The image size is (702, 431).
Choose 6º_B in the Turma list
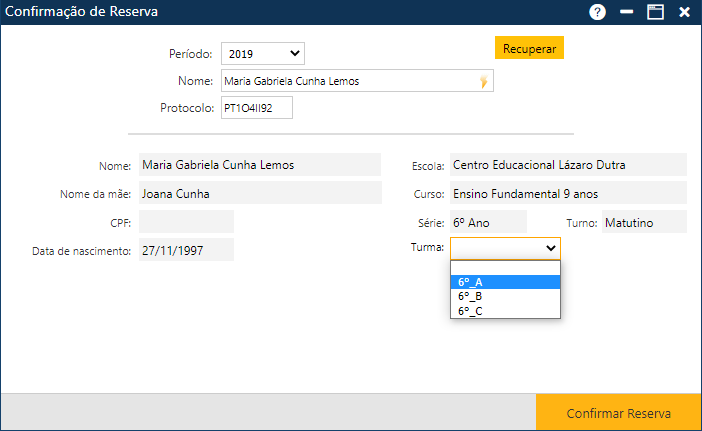[x=505, y=296]
